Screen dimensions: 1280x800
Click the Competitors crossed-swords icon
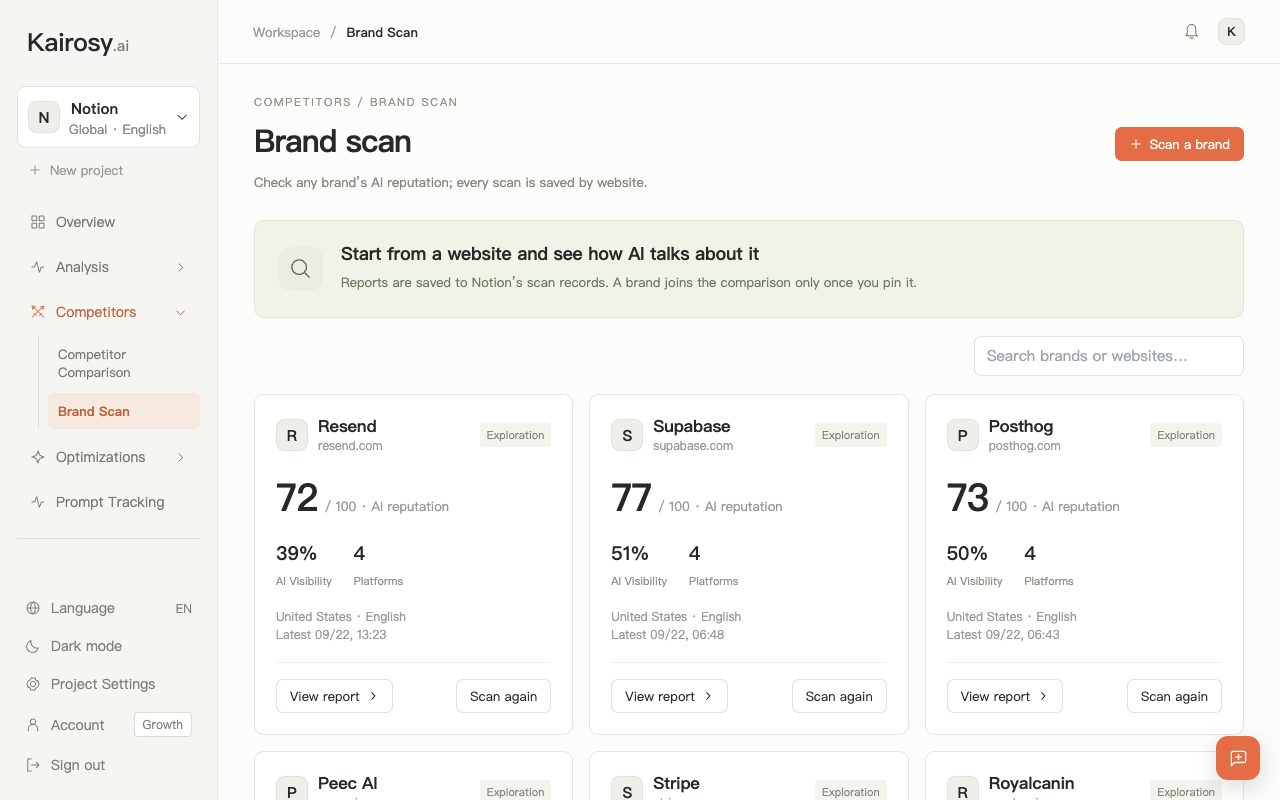38,312
